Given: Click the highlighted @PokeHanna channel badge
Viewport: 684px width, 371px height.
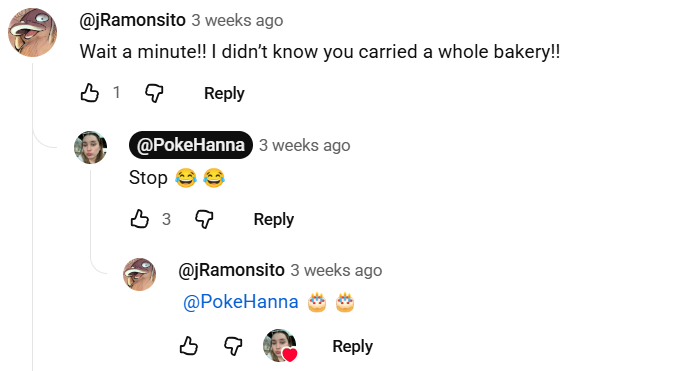Looking at the screenshot, I should coord(191,145).
